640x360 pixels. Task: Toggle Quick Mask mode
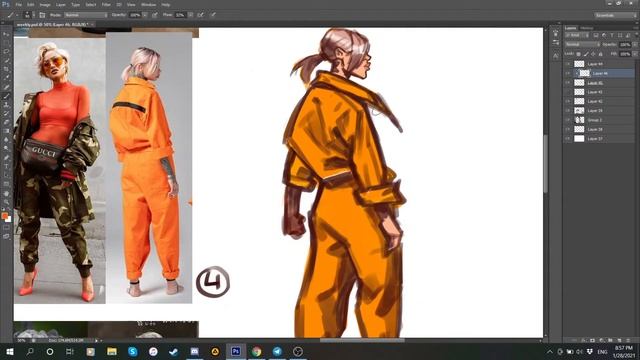(6, 228)
